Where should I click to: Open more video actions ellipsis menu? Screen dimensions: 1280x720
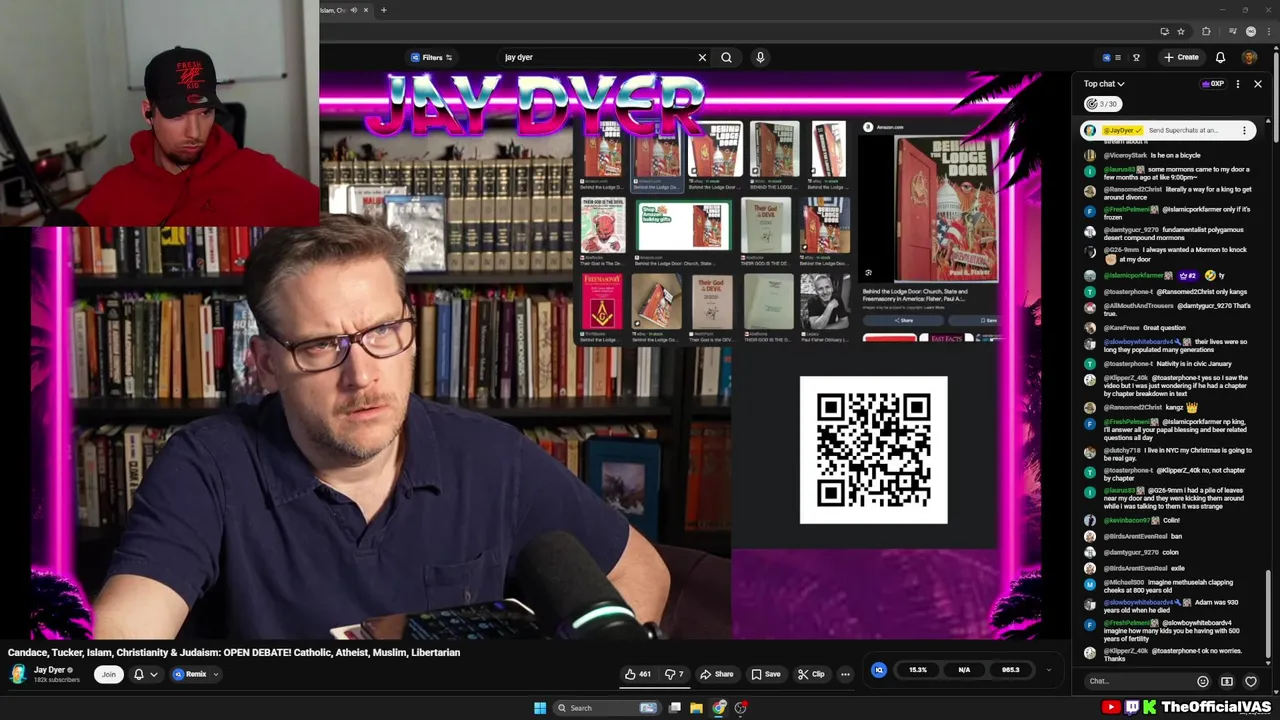[x=845, y=674]
